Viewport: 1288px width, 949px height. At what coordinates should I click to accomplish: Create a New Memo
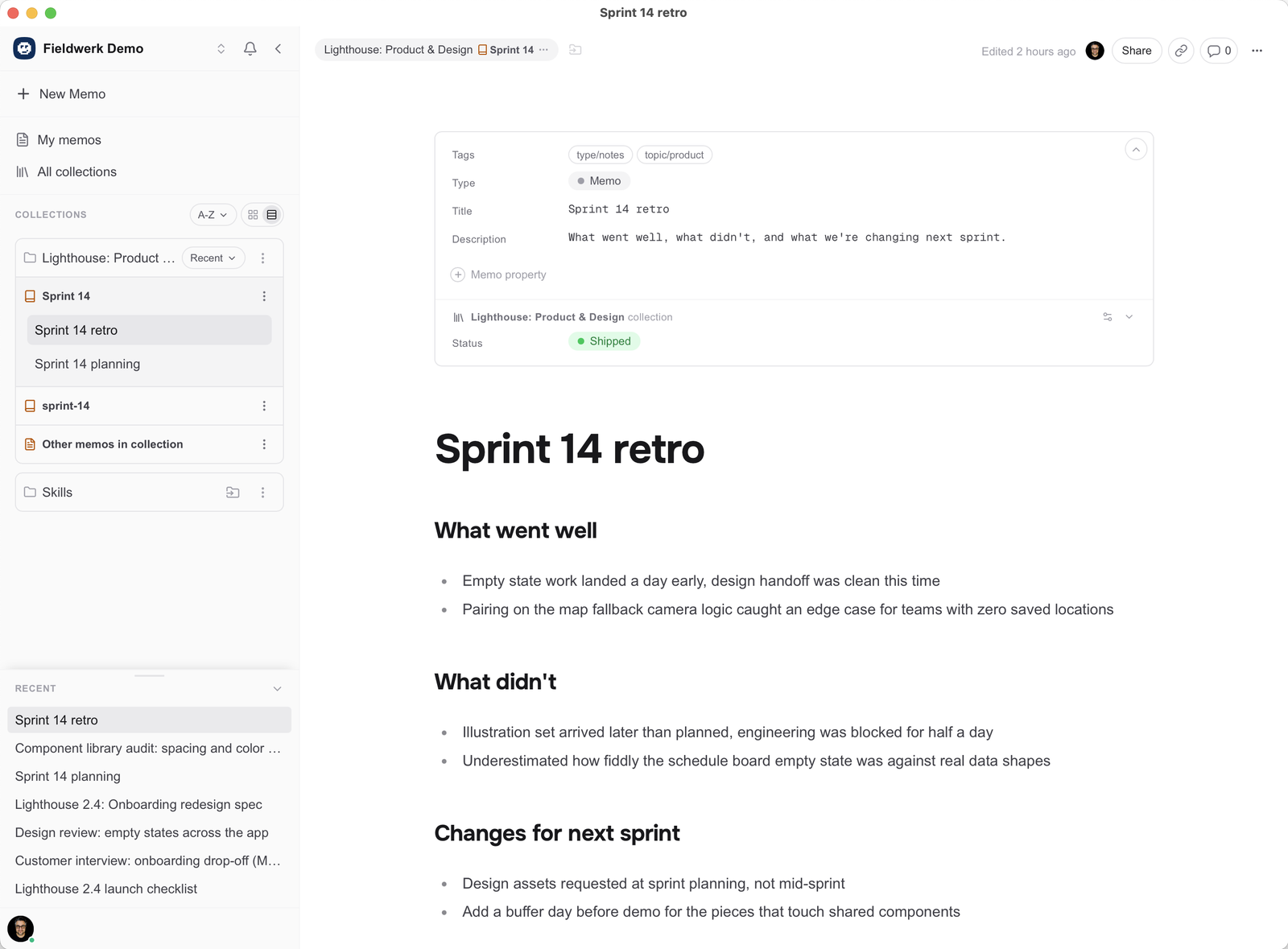(x=61, y=94)
